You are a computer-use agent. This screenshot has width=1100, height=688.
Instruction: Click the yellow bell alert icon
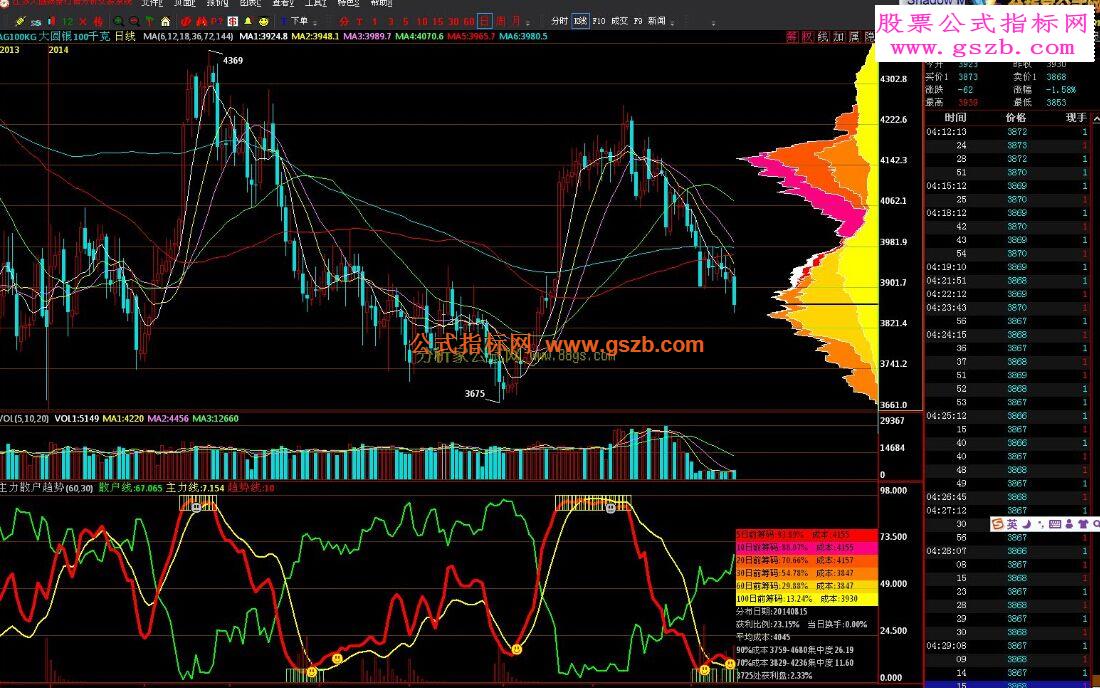tap(248, 22)
